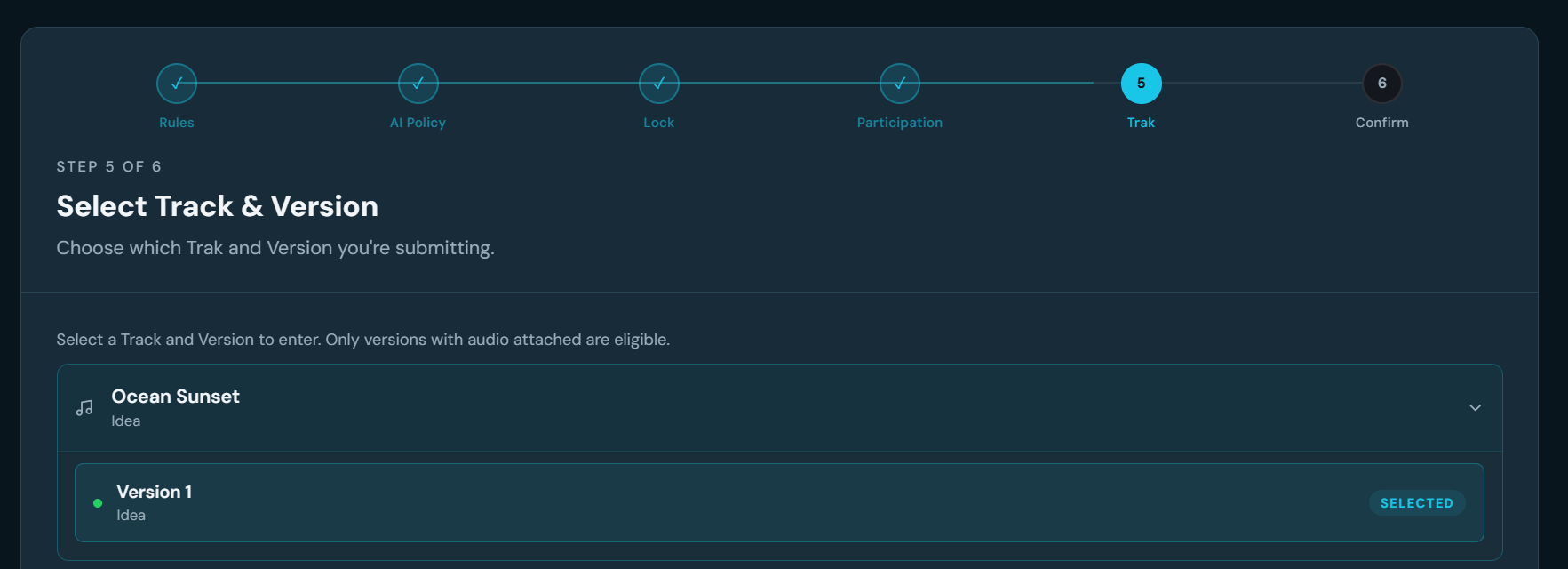Click the Confirm step label
The image size is (1568, 569).
pos(1382,123)
